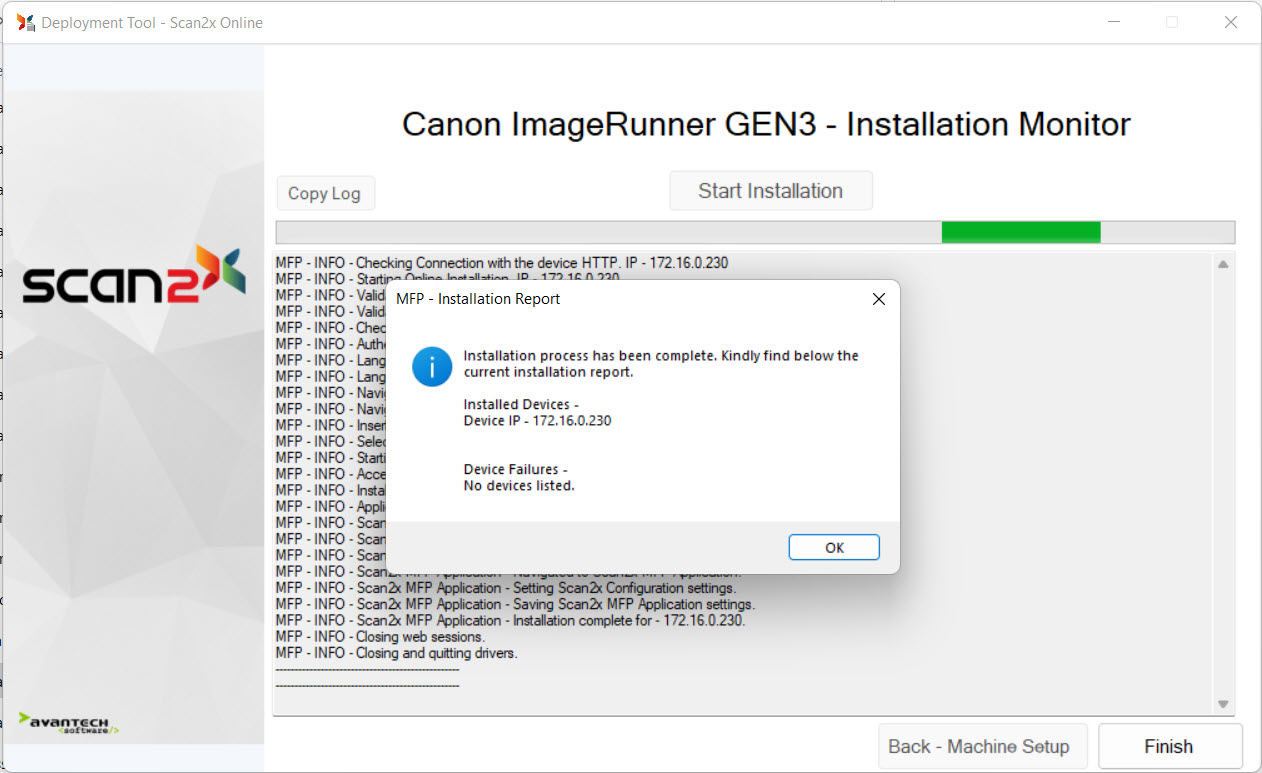Select the 'Checking Connection with the device' log line

click(501, 263)
